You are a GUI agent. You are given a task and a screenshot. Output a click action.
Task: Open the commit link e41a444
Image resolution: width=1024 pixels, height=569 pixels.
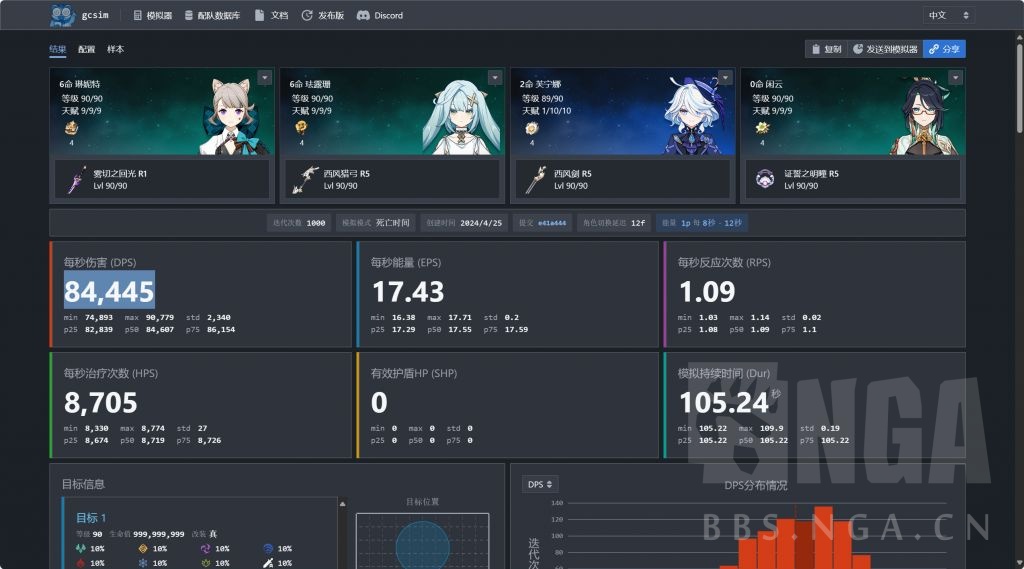point(552,223)
